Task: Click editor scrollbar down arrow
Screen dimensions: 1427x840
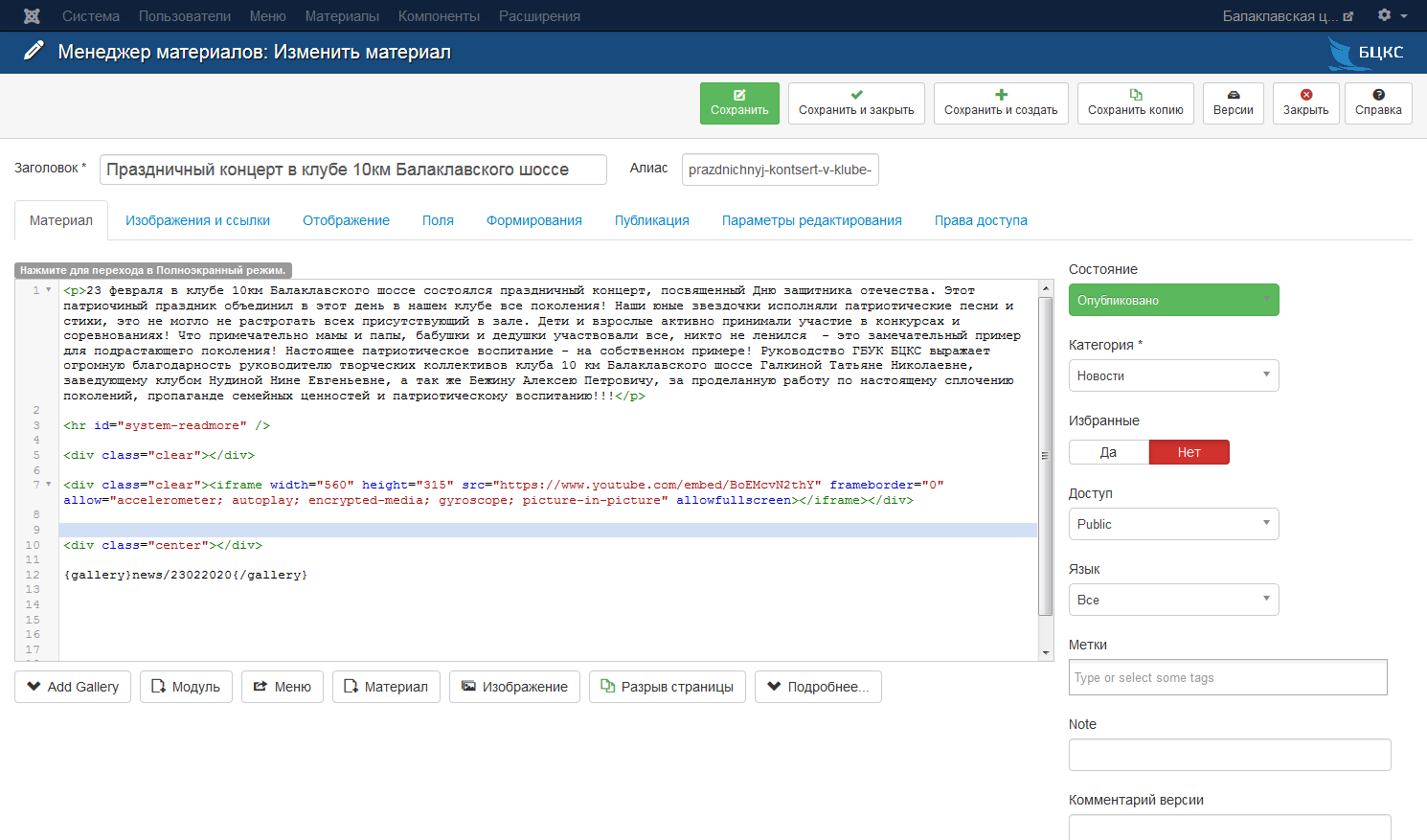Action: pos(1046,652)
